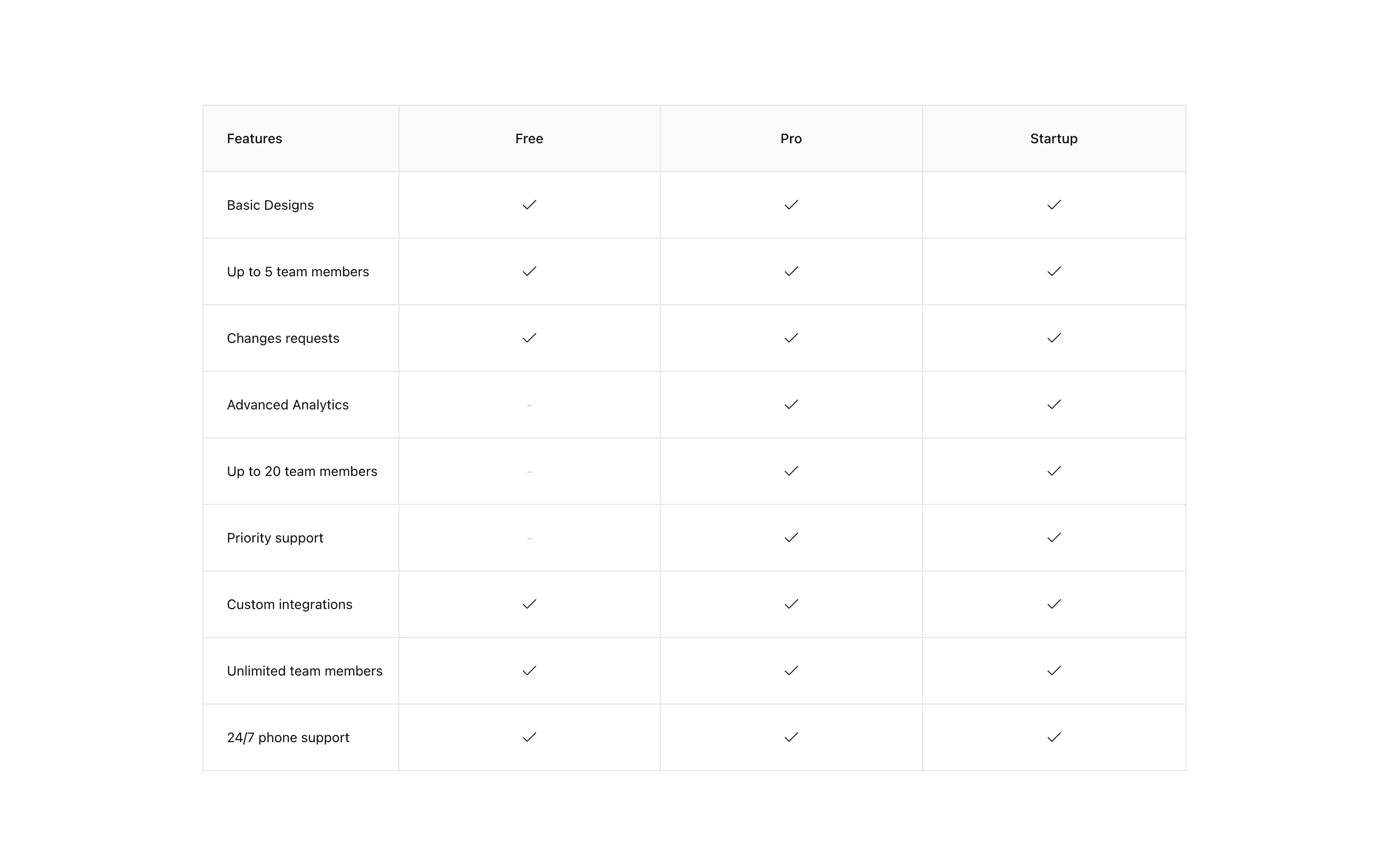Select the Free plan column header
1389x868 pixels.
[529, 139]
